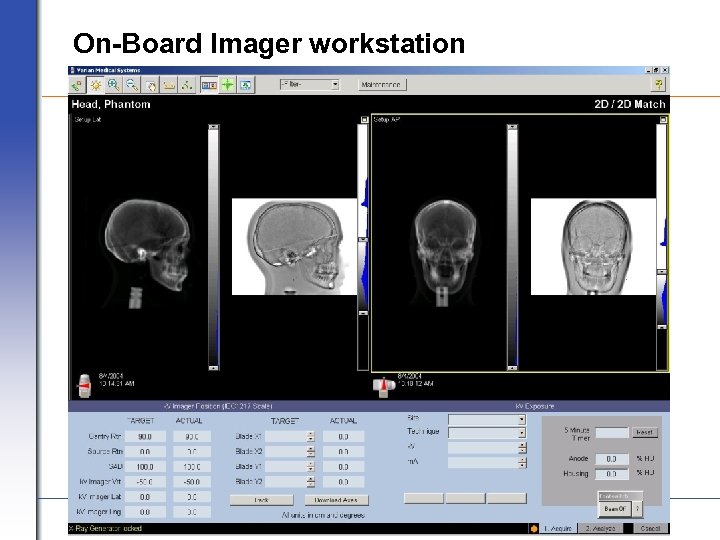Click the Maintenance button
Image resolution: width=720 pixels, height=540 pixels.
tap(381, 84)
